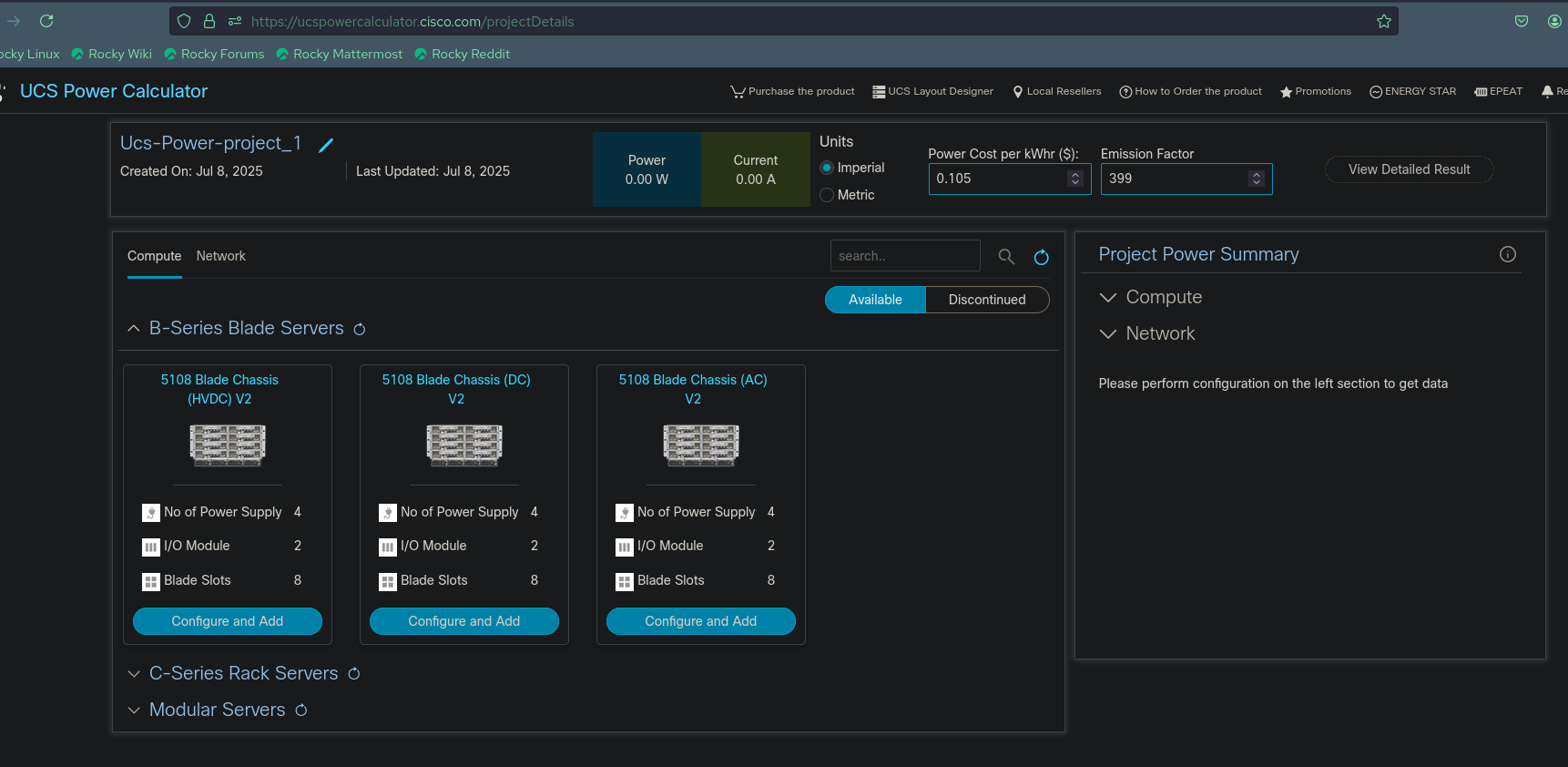Reload the browser page
Image resolution: width=1568 pixels, height=767 pixels.
click(x=46, y=21)
